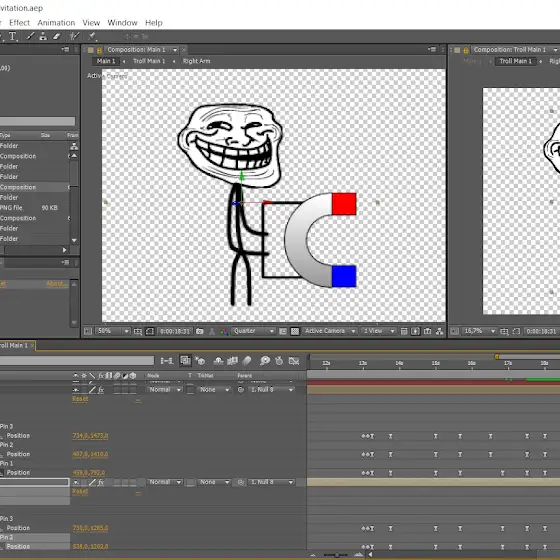Open the Project panel flowchart view icon

(74, 146)
